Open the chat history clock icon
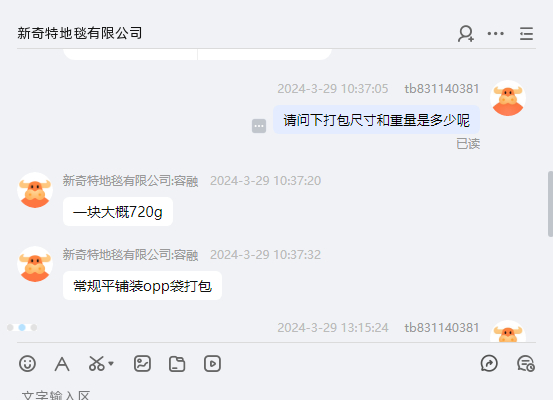553x400 pixels. click(526, 364)
